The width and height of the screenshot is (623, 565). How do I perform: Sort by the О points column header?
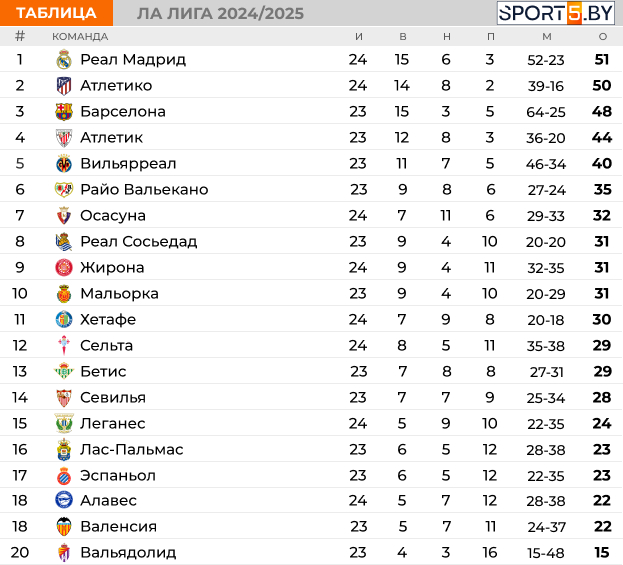tap(603, 37)
